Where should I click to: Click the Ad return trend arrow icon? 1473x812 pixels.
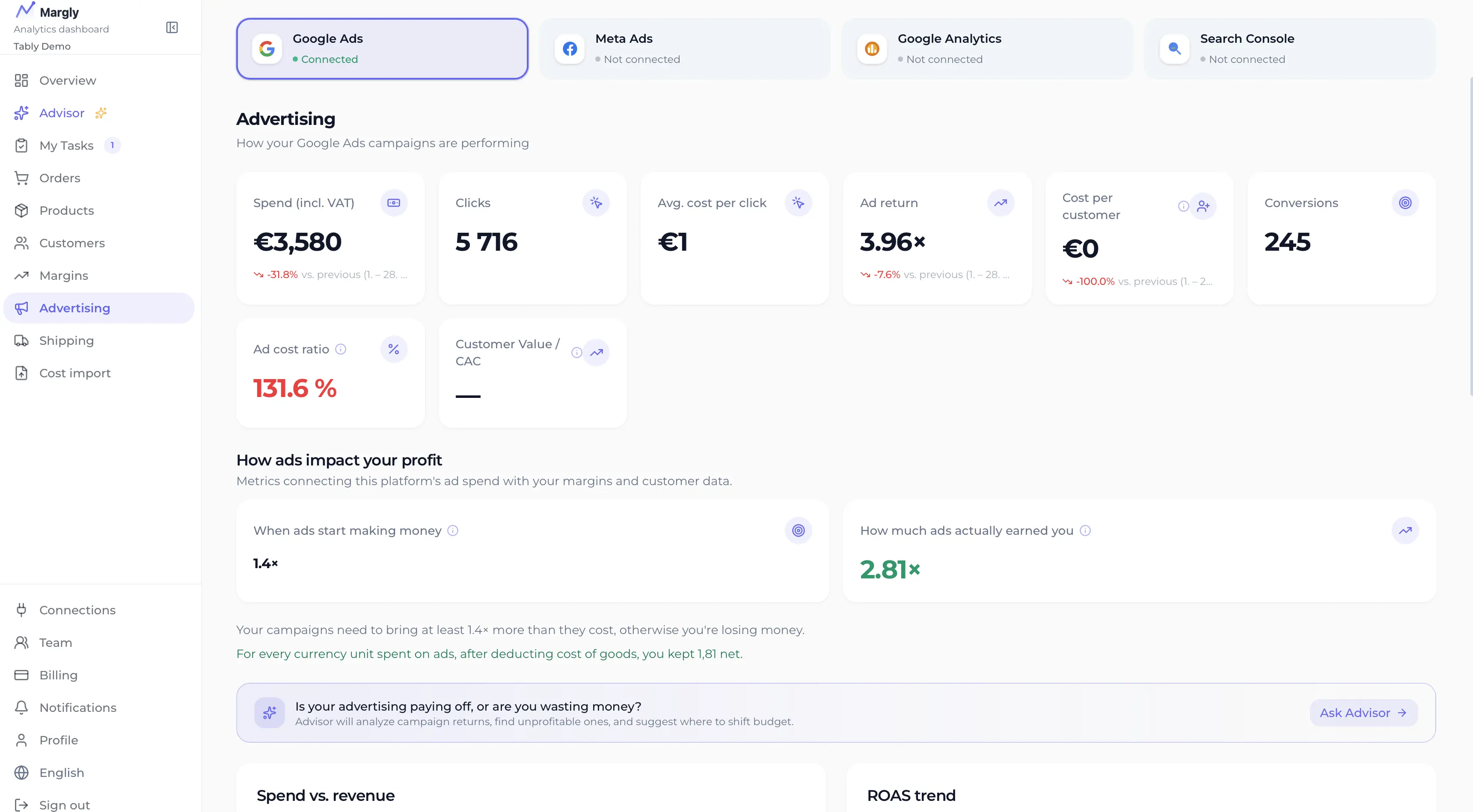point(1001,203)
